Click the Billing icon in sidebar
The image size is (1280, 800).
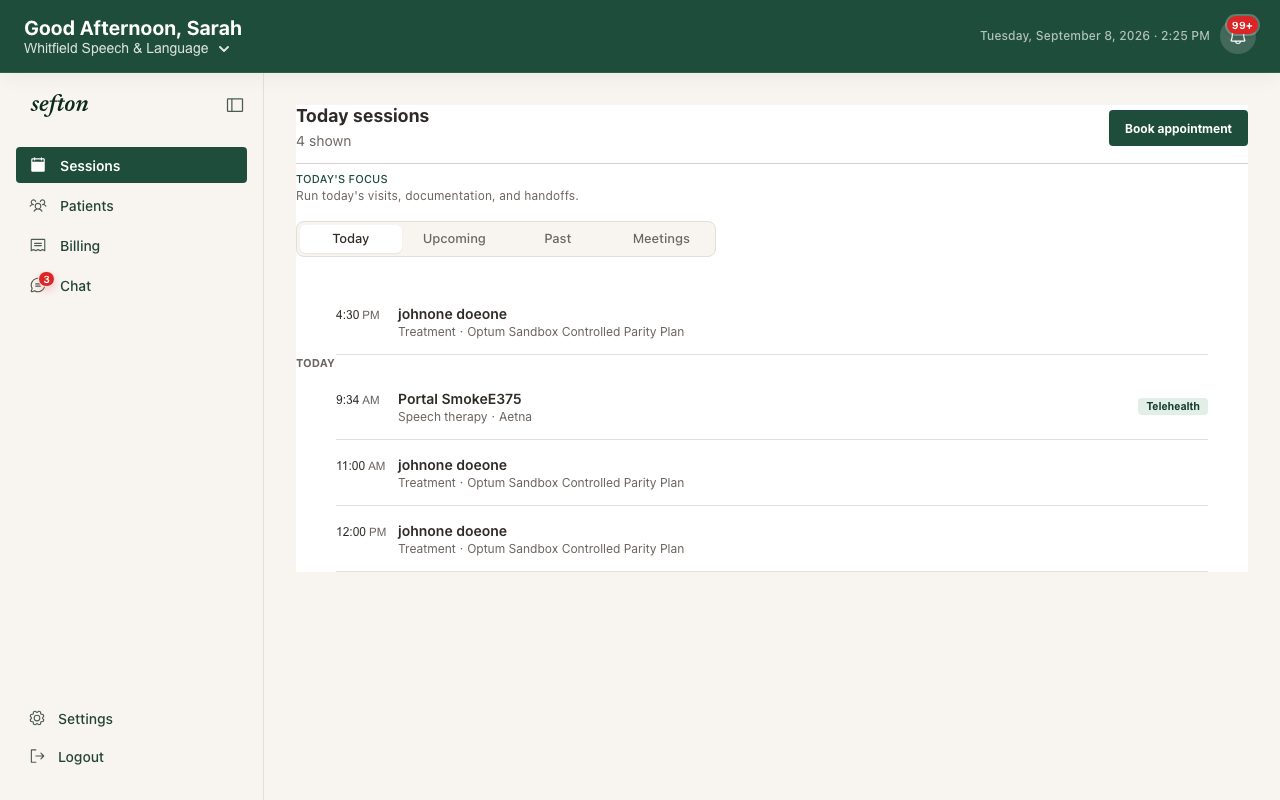(x=38, y=245)
